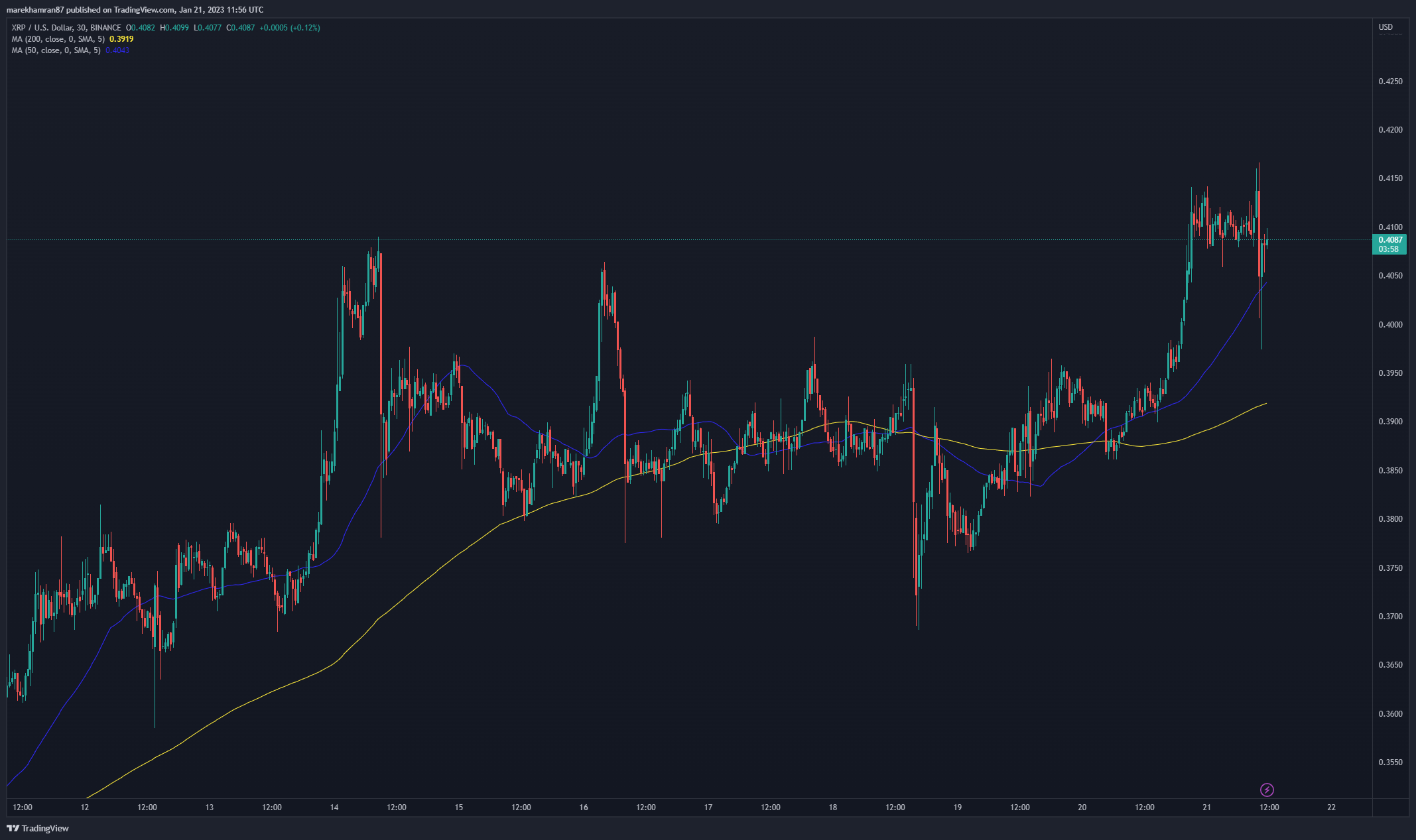Click the yellow 0.3919 MA value
This screenshot has height=840, width=1416.
(x=121, y=39)
